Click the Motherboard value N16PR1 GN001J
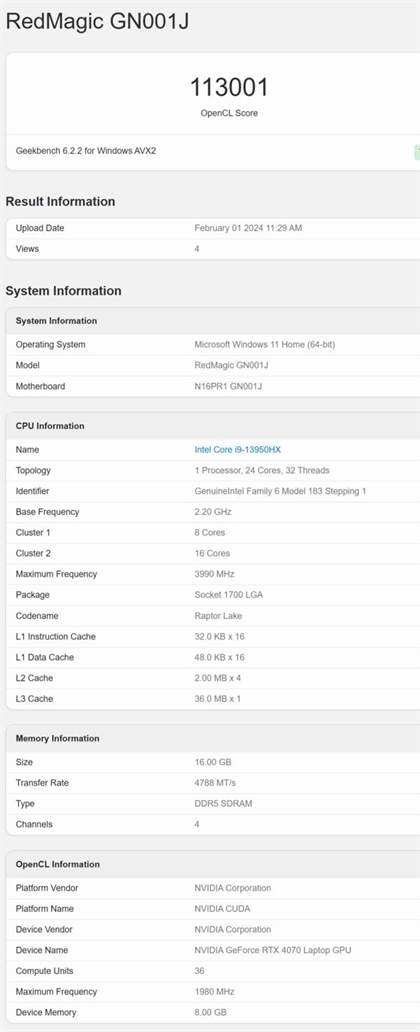Viewport: 420px width, 1032px height. (x=228, y=386)
